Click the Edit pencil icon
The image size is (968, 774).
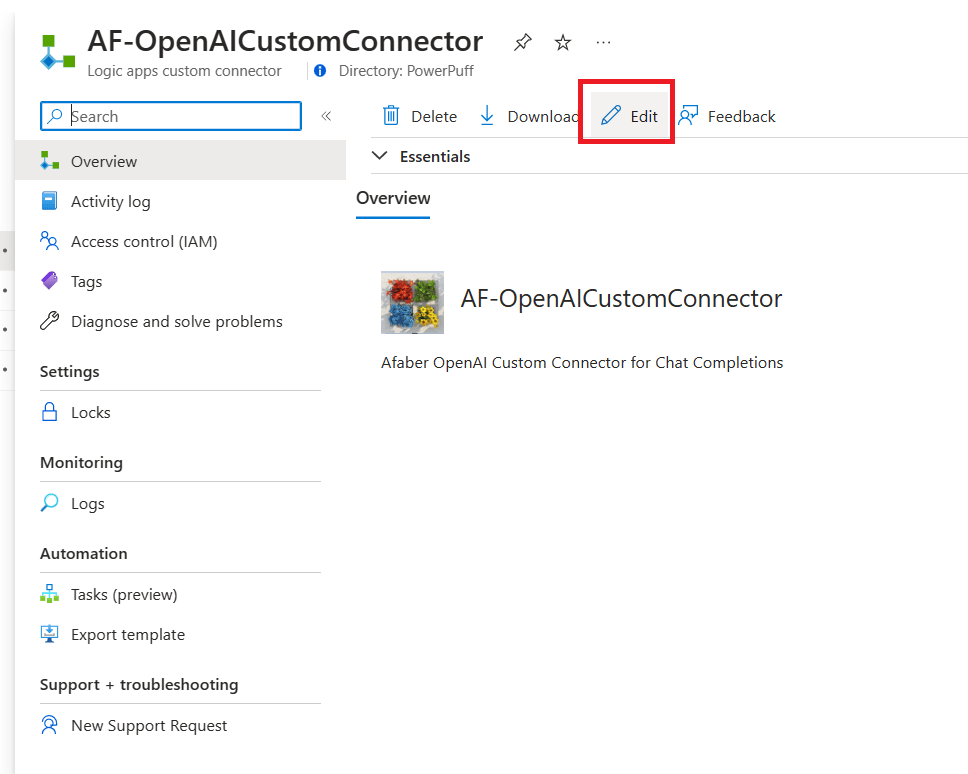click(x=611, y=116)
